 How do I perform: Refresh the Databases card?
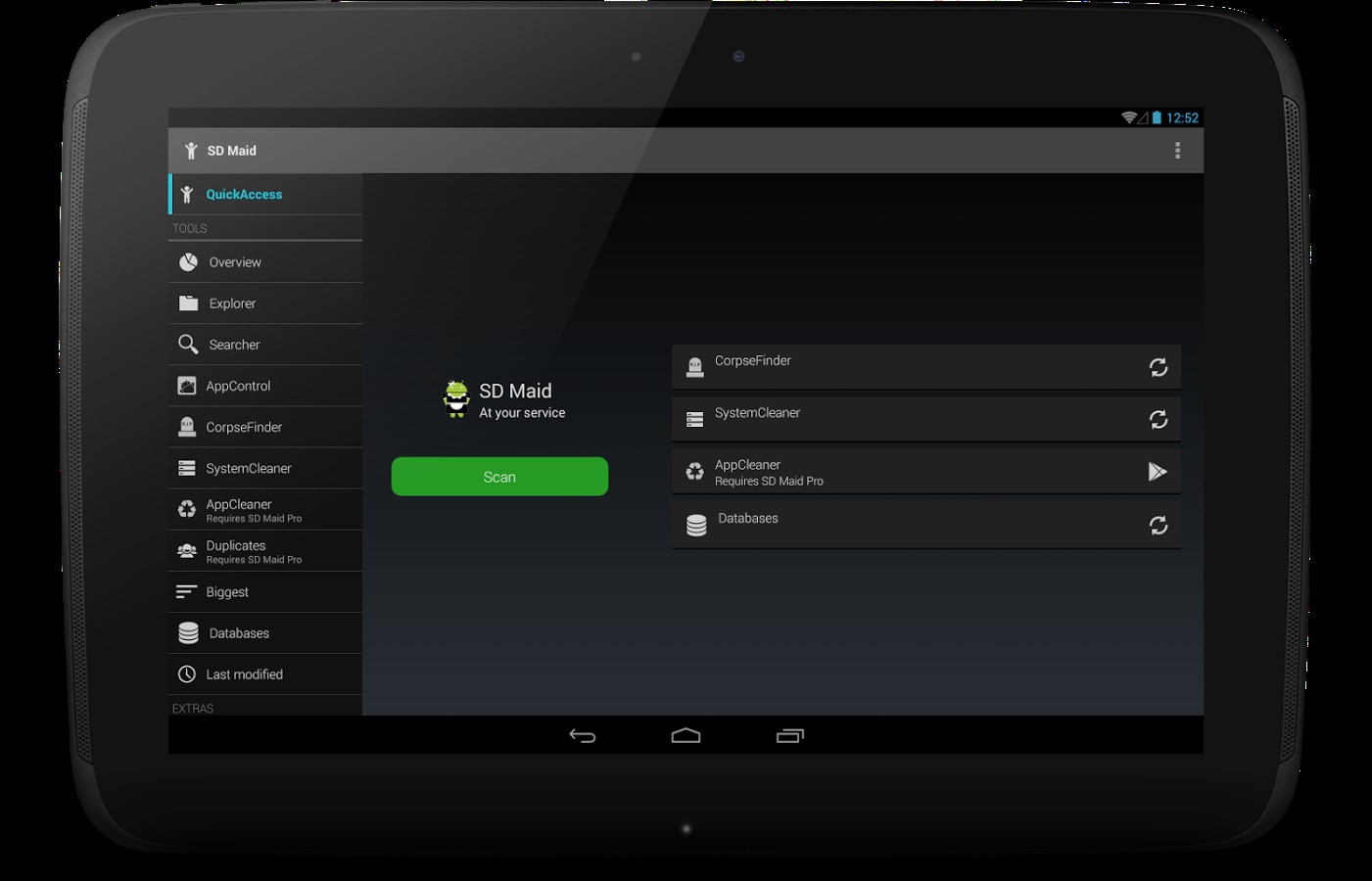[x=1159, y=526]
